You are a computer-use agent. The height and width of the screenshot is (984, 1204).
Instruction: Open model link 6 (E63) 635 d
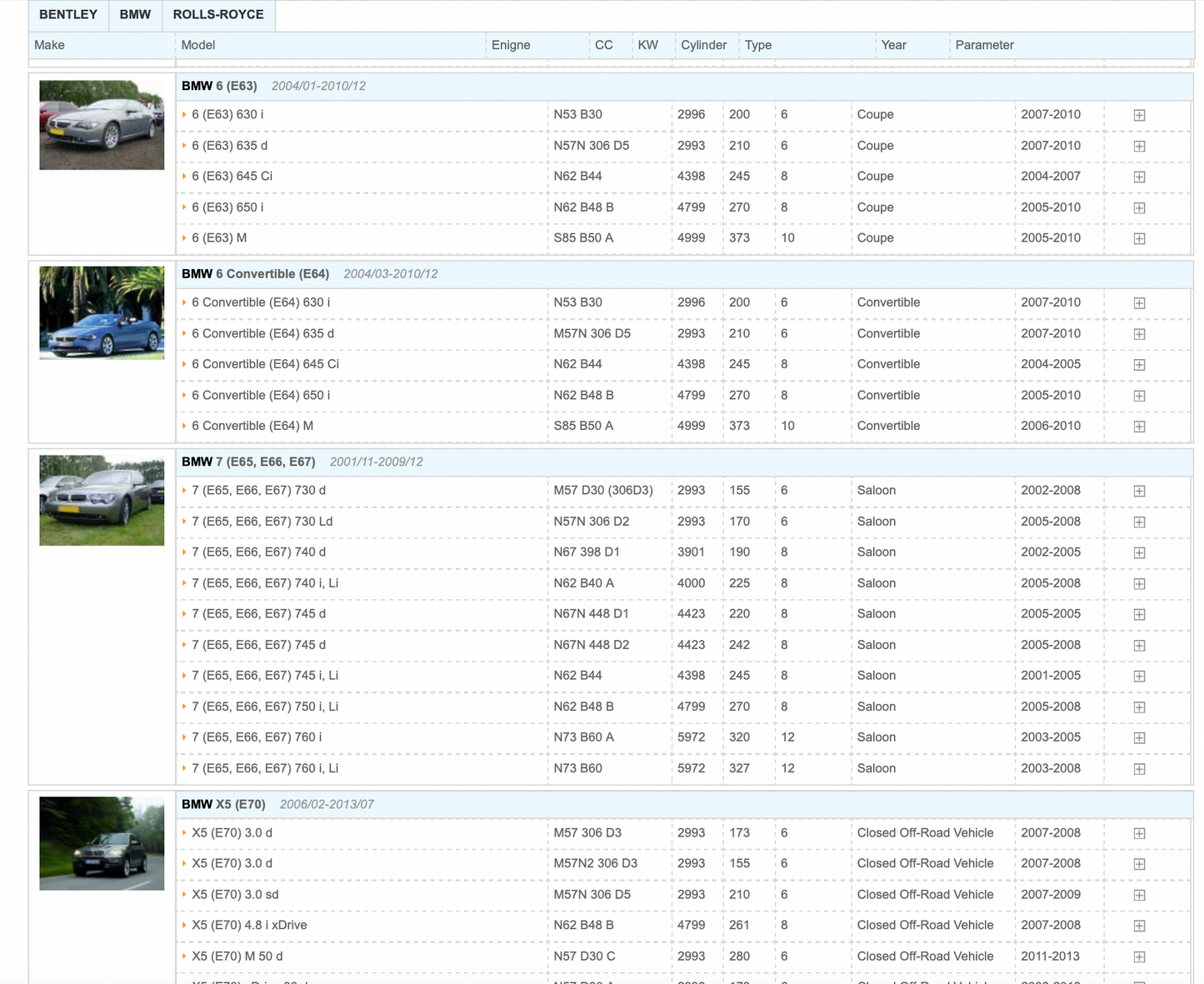coord(229,145)
